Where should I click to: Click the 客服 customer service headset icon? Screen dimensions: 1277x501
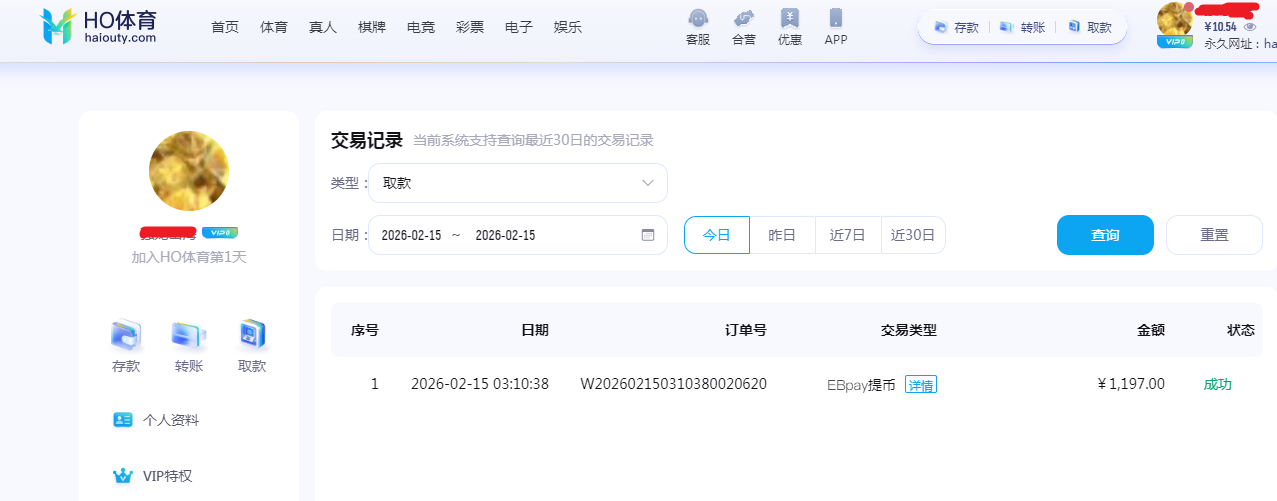pos(699,19)
